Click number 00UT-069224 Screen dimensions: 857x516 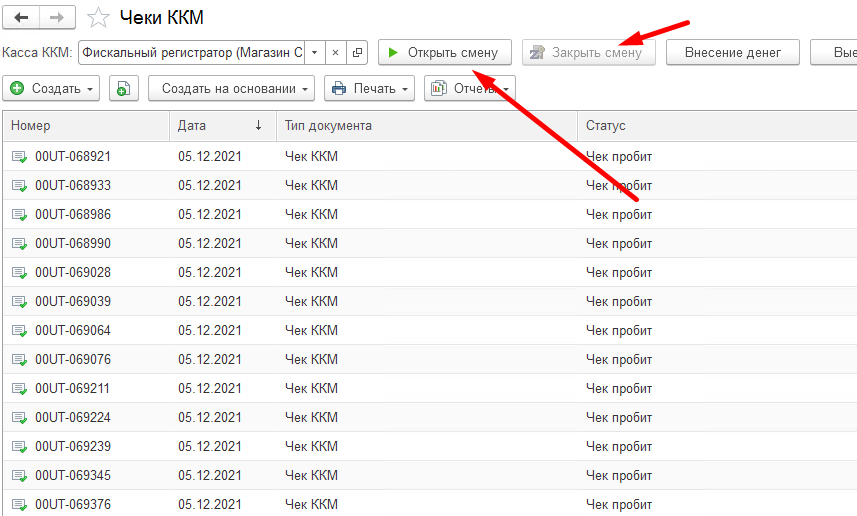tap(73, 417)
